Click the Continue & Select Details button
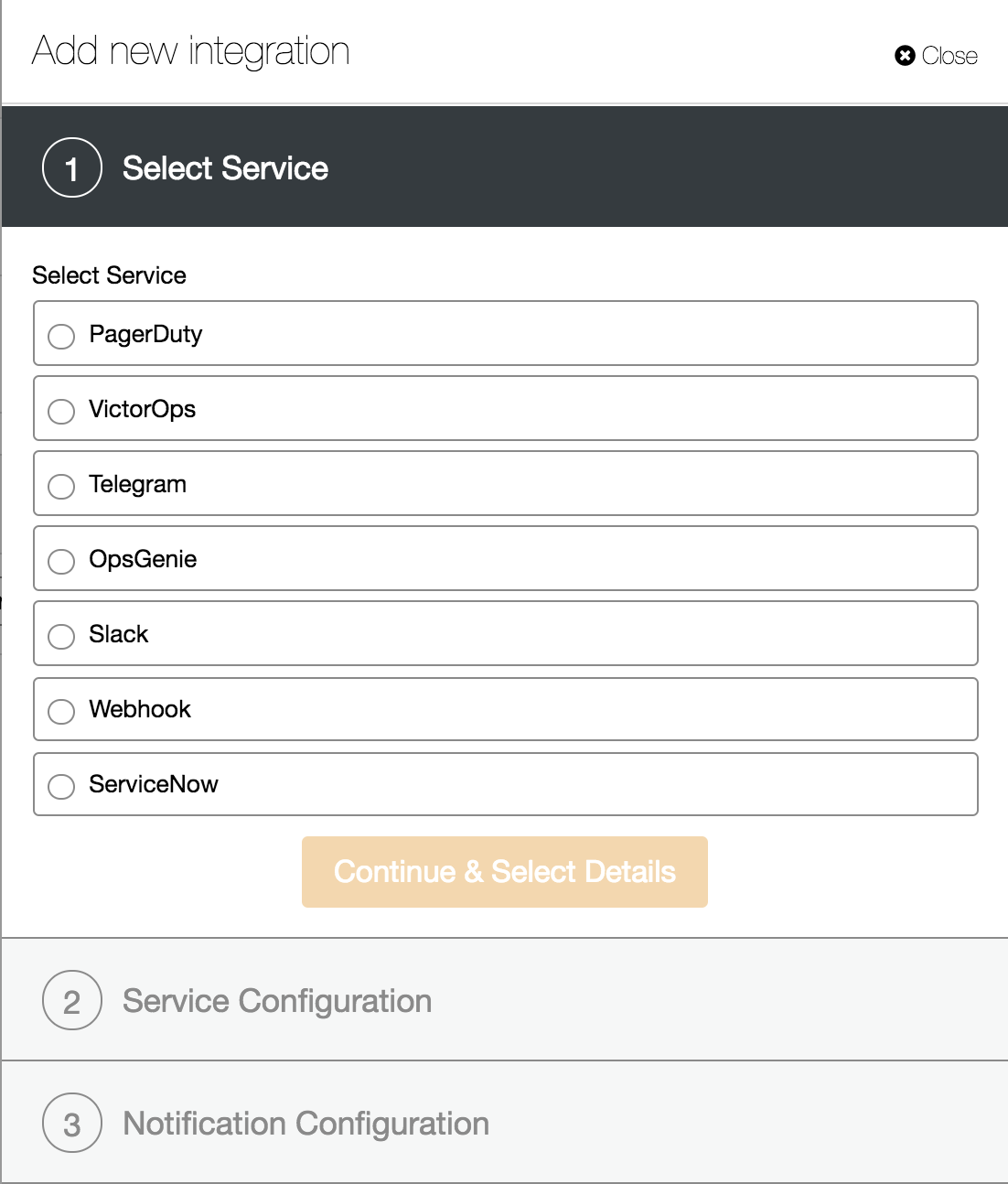The height and width of the screenshot is (1184, 1008). pos(505,872)
